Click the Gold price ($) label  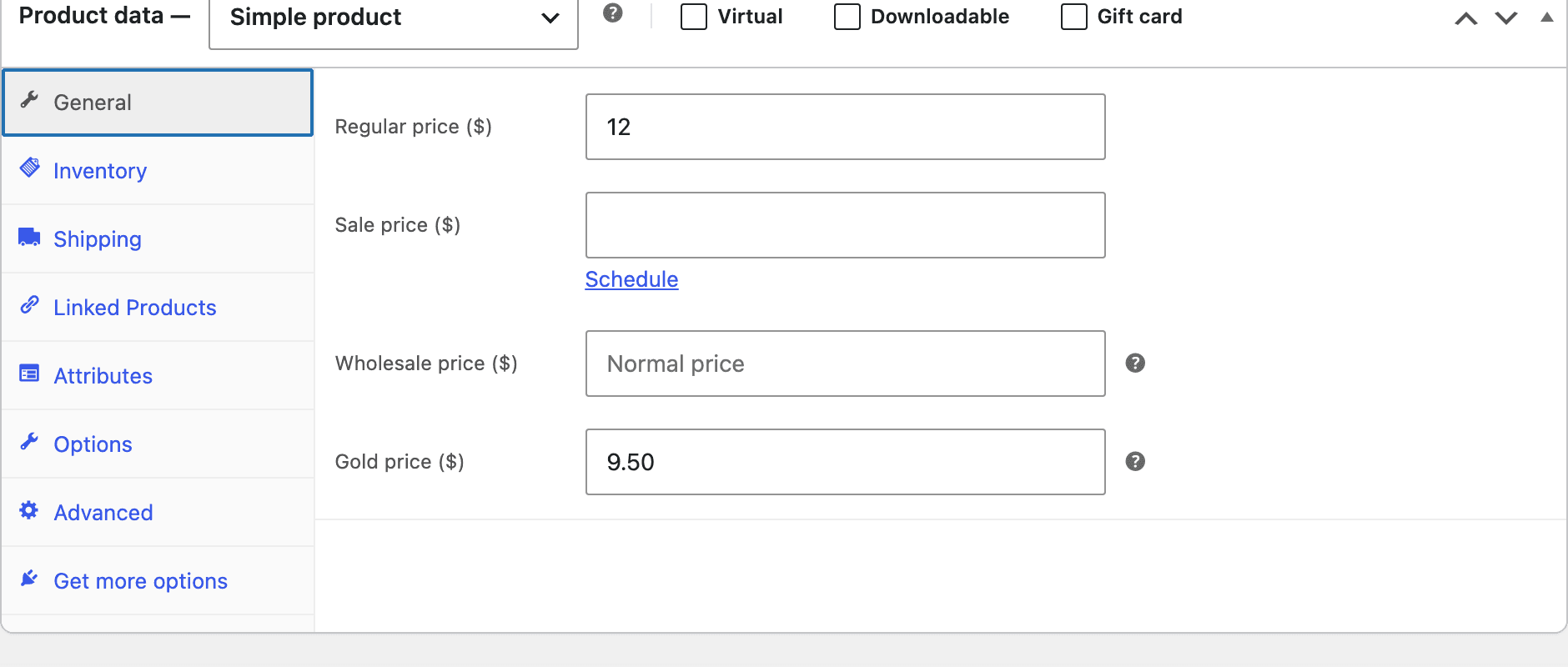pos(400,462)
